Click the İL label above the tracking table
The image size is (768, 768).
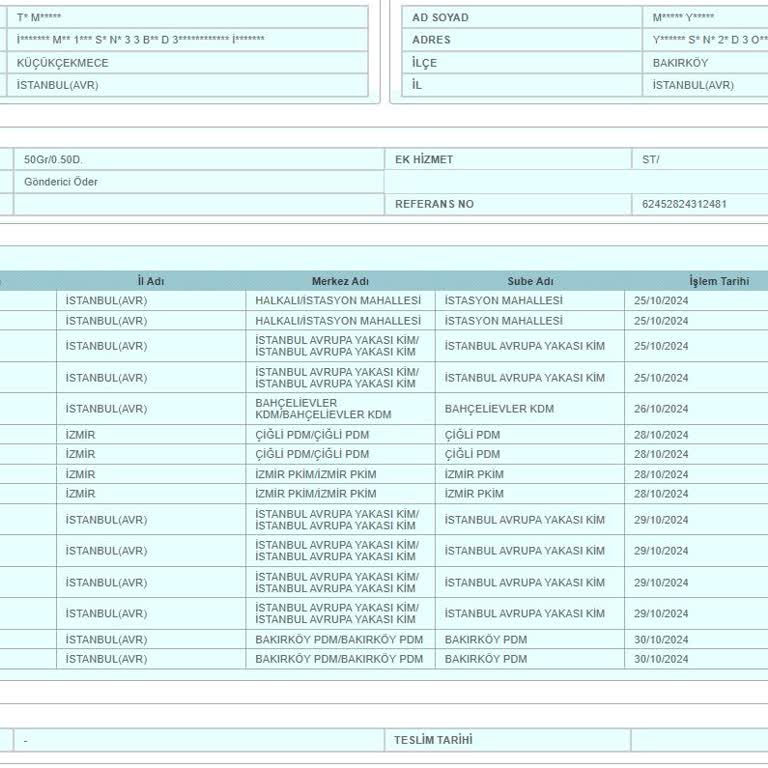click(x=417, y=85)
